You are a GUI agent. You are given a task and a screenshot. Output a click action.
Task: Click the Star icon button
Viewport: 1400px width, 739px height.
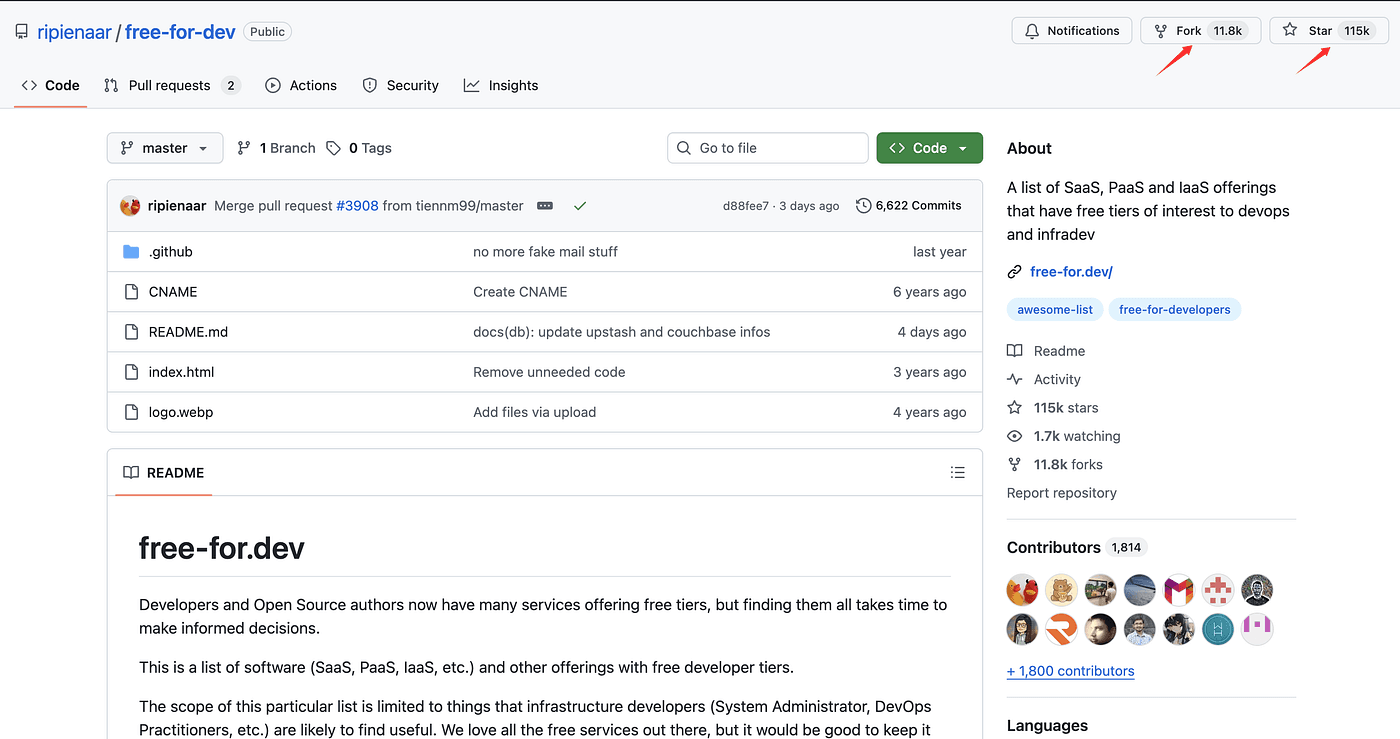[1290, 31]
